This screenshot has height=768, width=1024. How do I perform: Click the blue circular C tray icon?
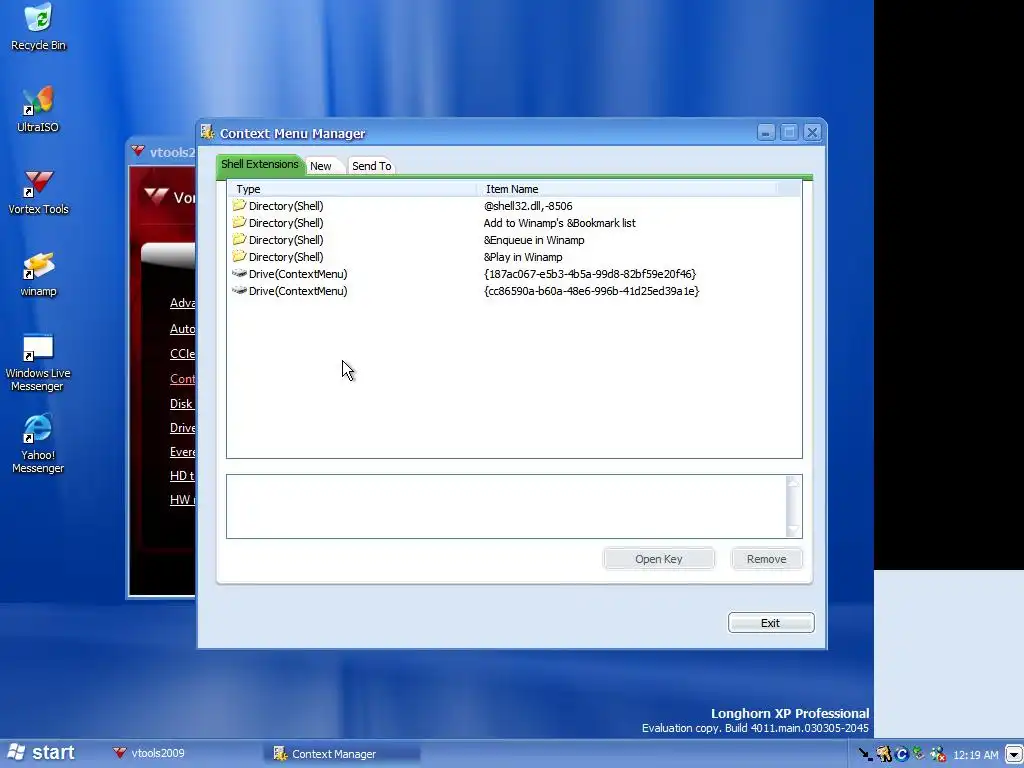(x=902, y=754)
